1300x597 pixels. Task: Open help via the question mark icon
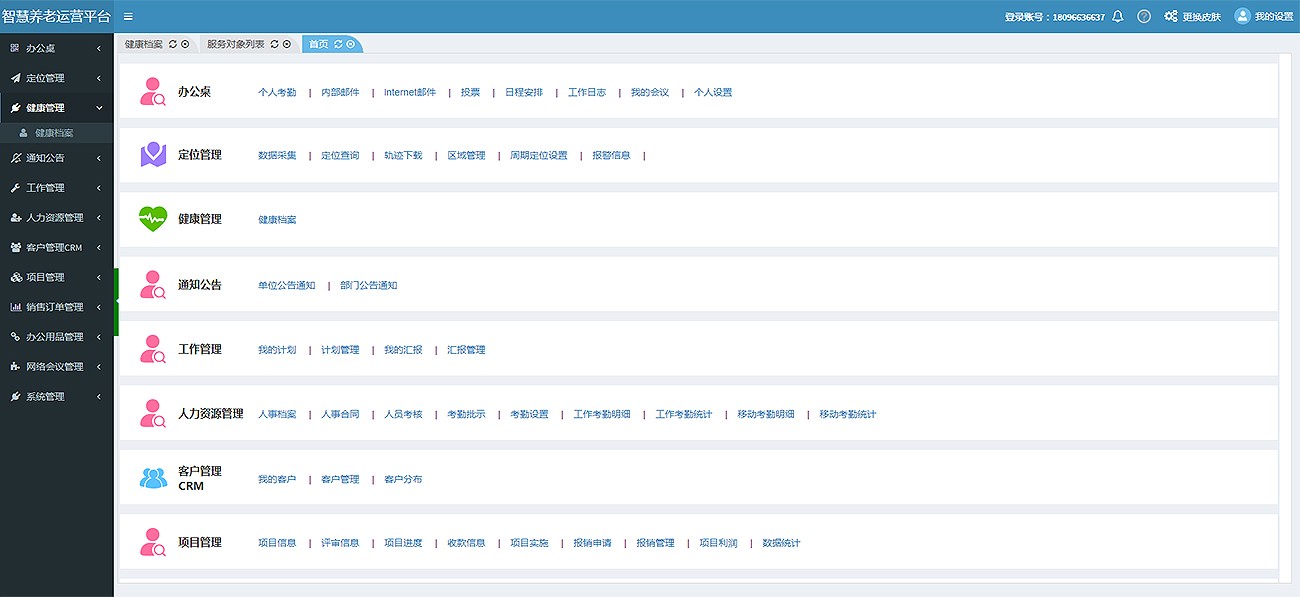click(1144, 16)
